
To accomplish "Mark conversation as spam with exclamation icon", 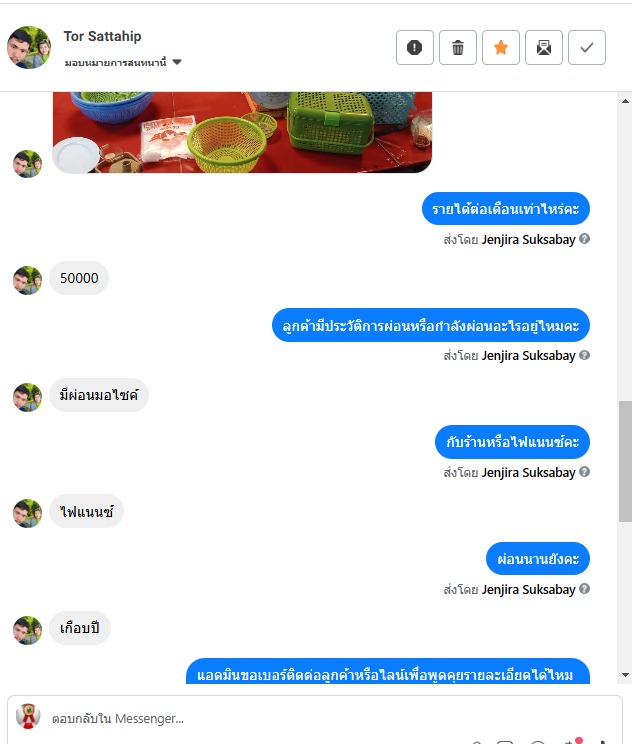I will (415, 47).
